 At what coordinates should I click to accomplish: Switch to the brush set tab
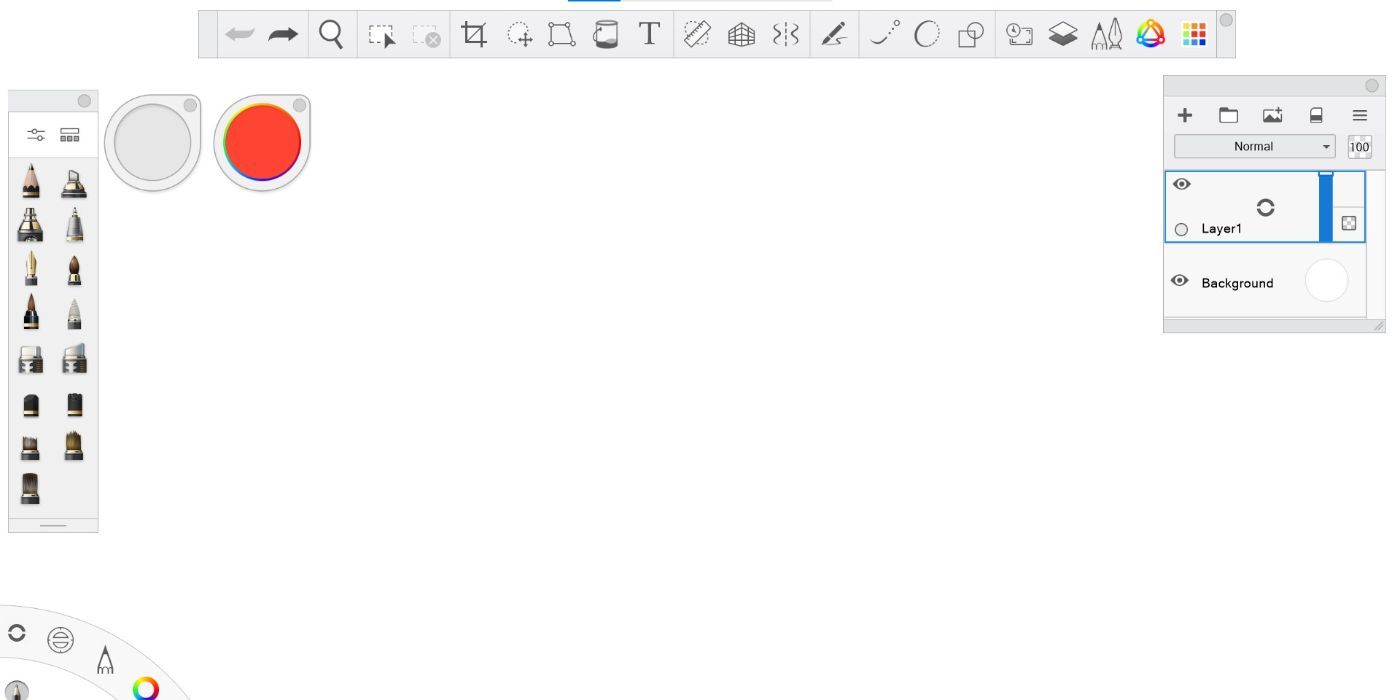(69, 133)
